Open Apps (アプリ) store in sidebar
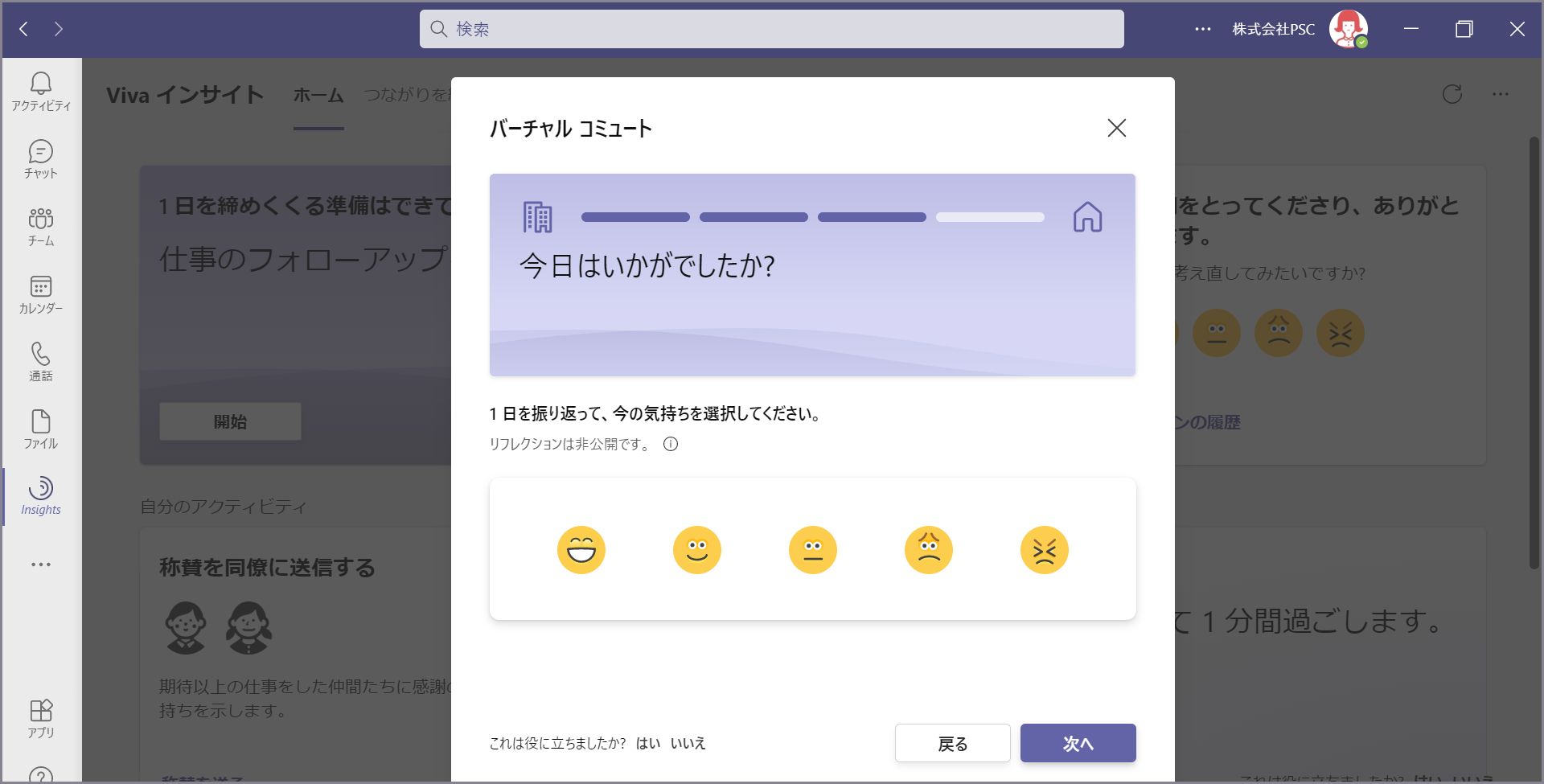The width and height of the screenshot is (1544, 784). coord(41,719)
